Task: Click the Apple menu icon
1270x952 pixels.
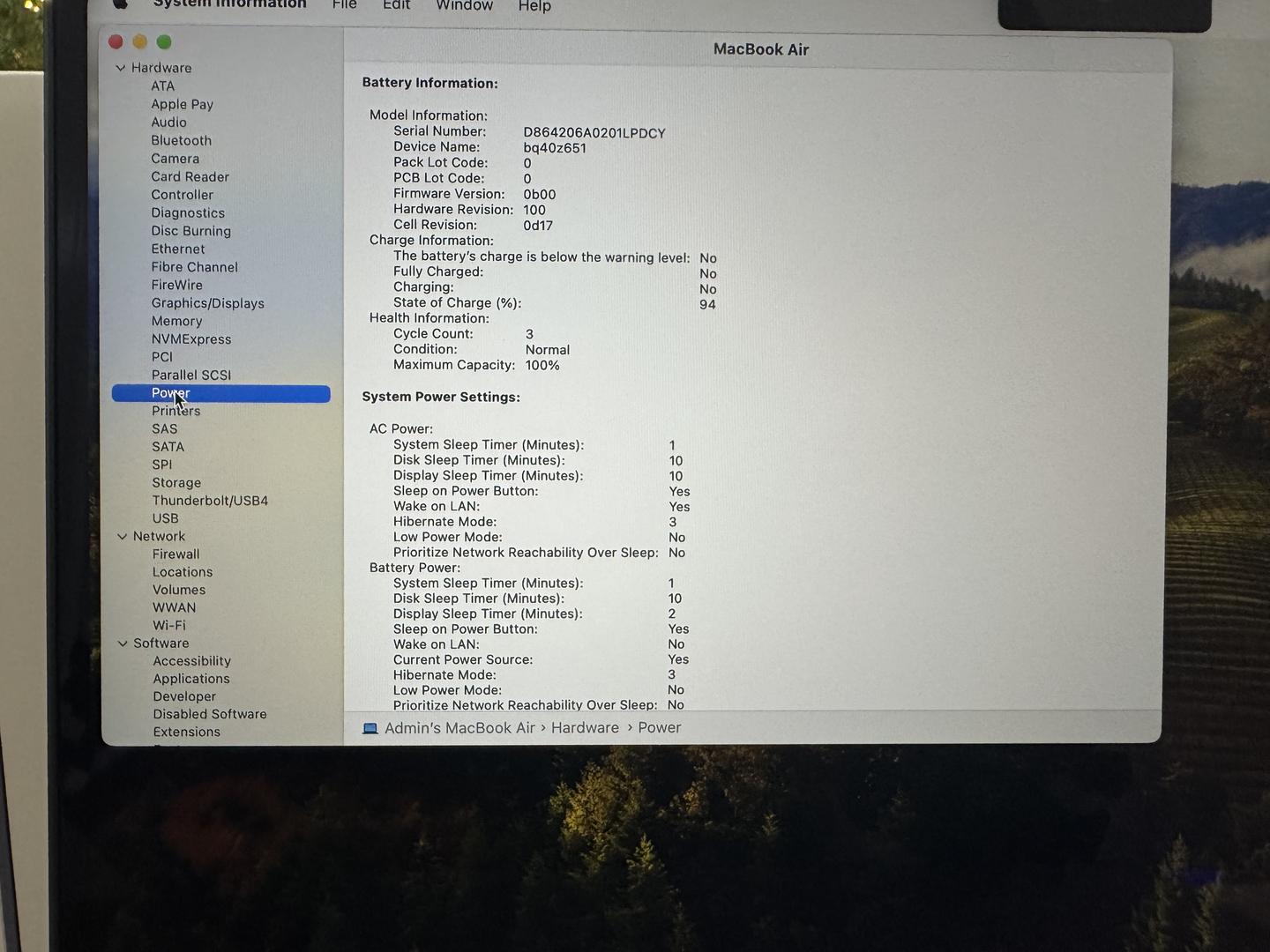Action: [x=121, y=4]
